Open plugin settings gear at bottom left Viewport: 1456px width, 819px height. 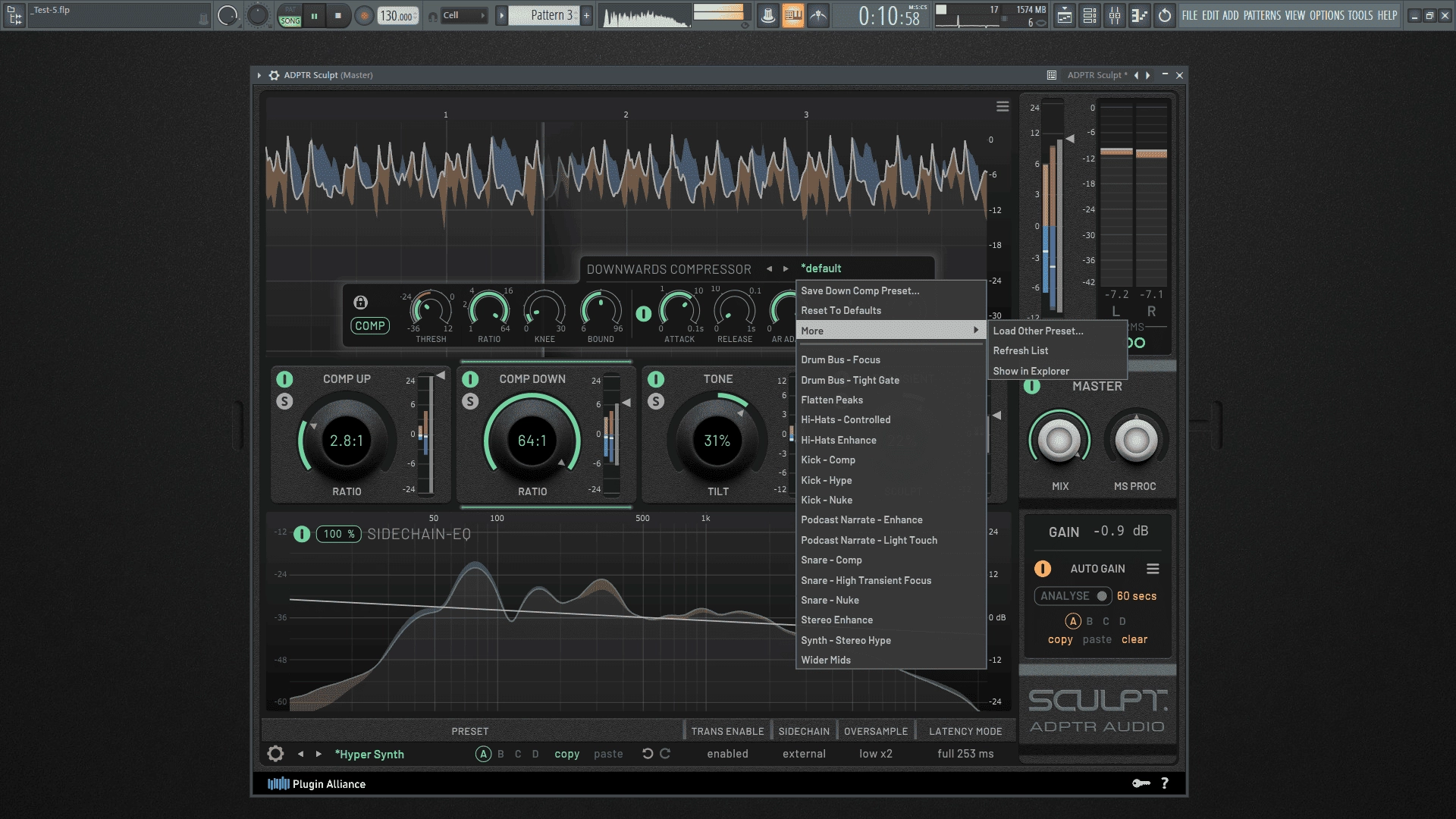click(275, 754)
